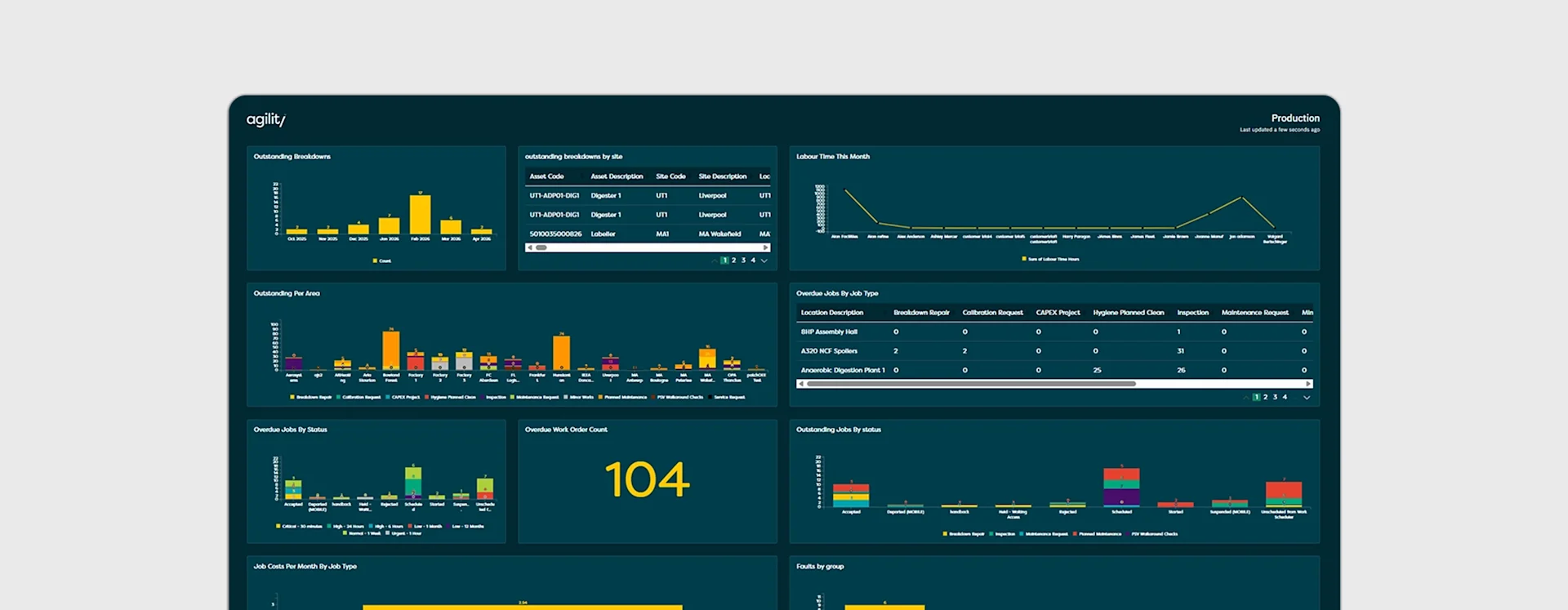Click next-page chevron under Overdue Jobs By Job Type
The height and width of the screenshot is (610, 1568).
pyautogui.click(x=1307, y=398)
